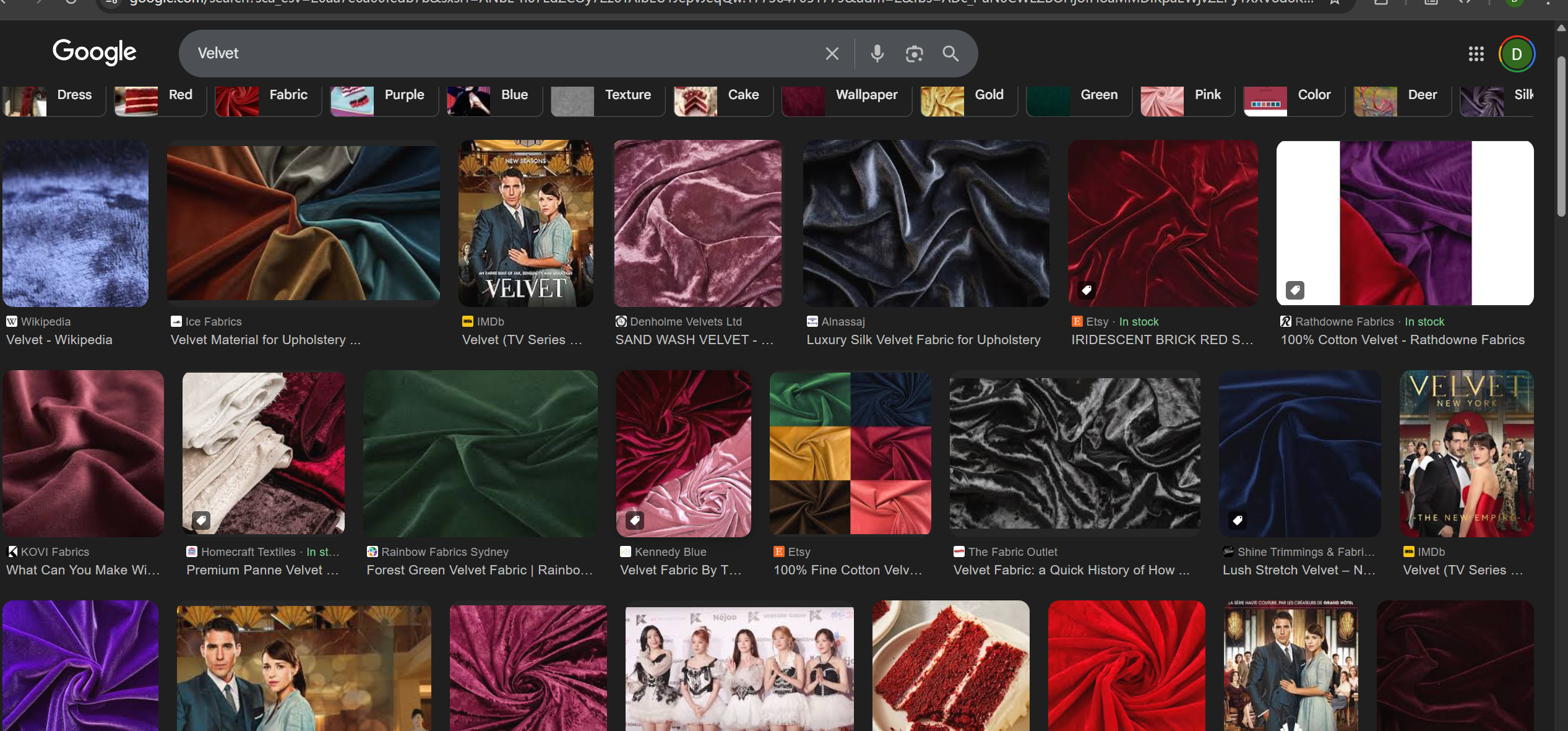Screen dimensions: 1568x731
Task: Click product tag icon on Etsy red velvet
Action: pos(1086,290)
